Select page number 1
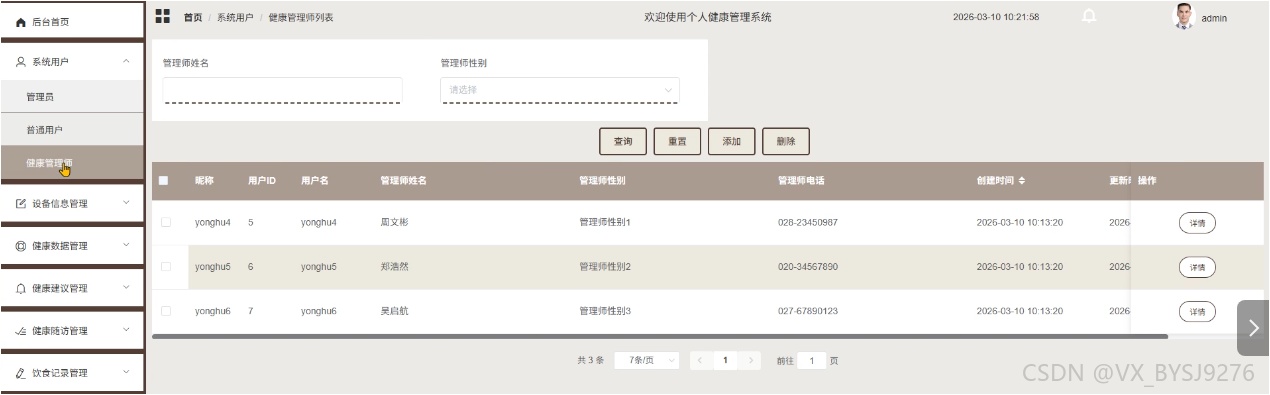Viewport: 1270px width, 395px height. pyautogui.click(x=726, y=360)
